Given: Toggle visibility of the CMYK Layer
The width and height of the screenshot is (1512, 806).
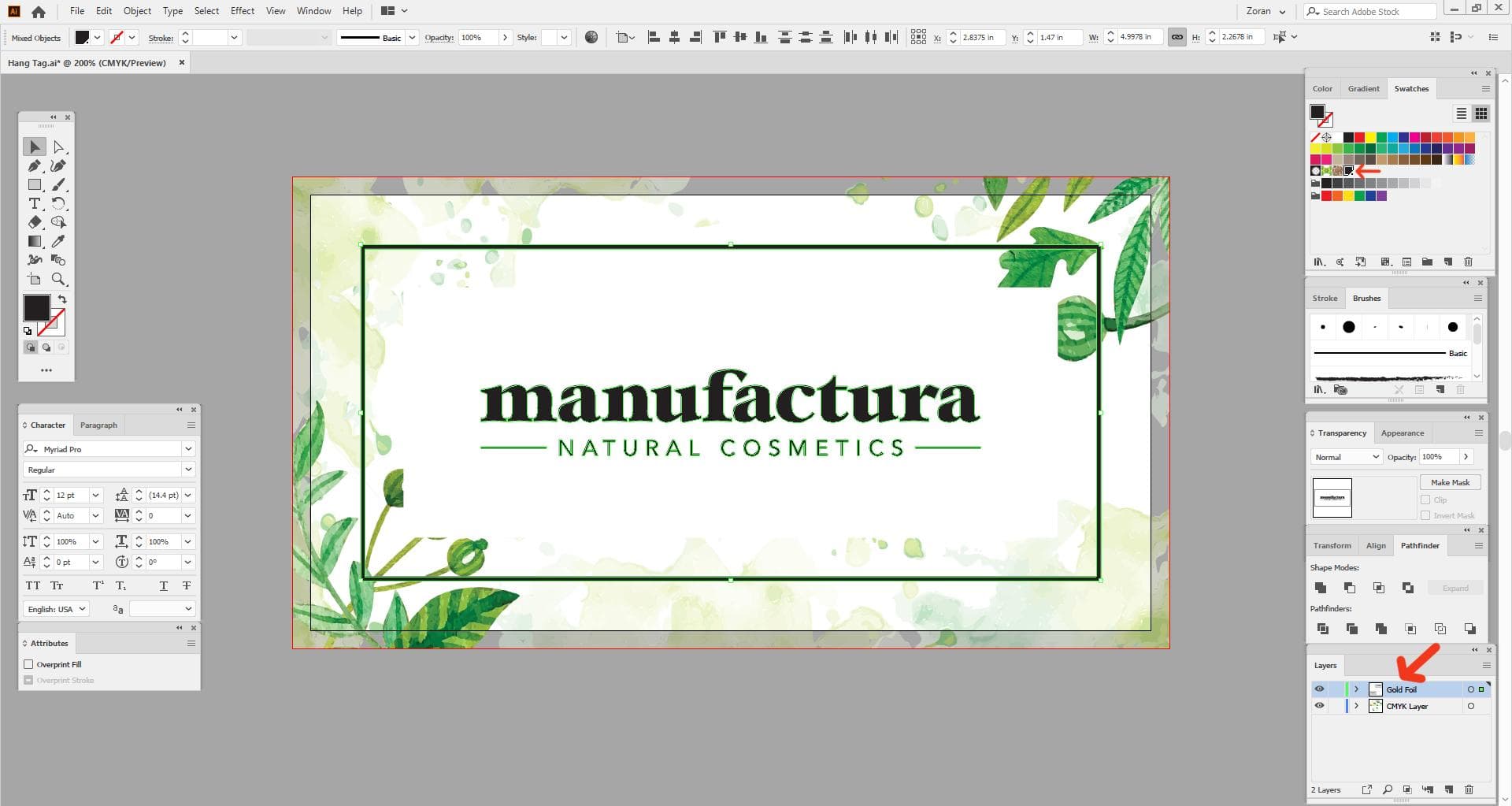Looking at the screenshot, I should [x=1319, y=705].
